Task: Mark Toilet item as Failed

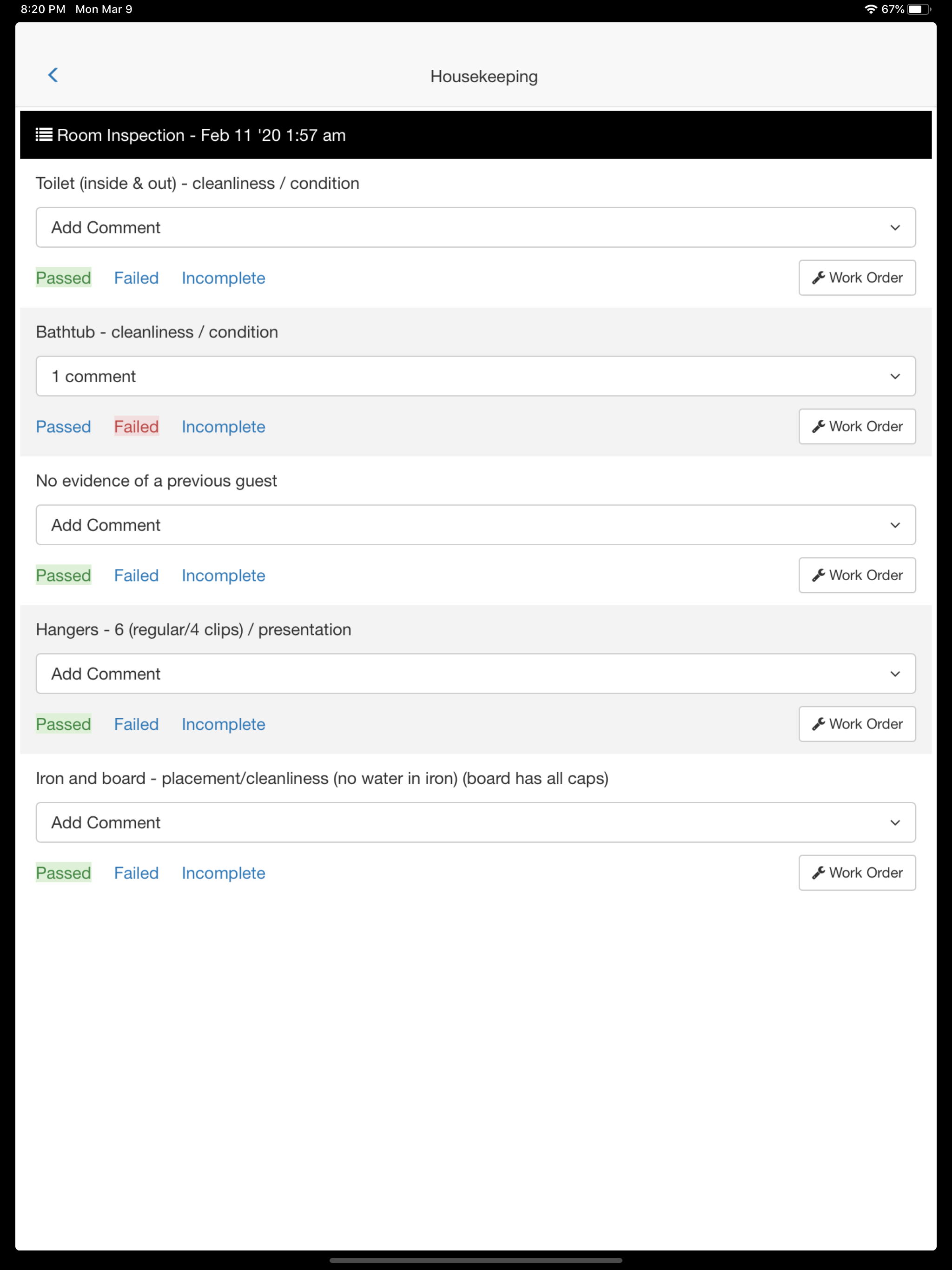Action: [136, 278]
